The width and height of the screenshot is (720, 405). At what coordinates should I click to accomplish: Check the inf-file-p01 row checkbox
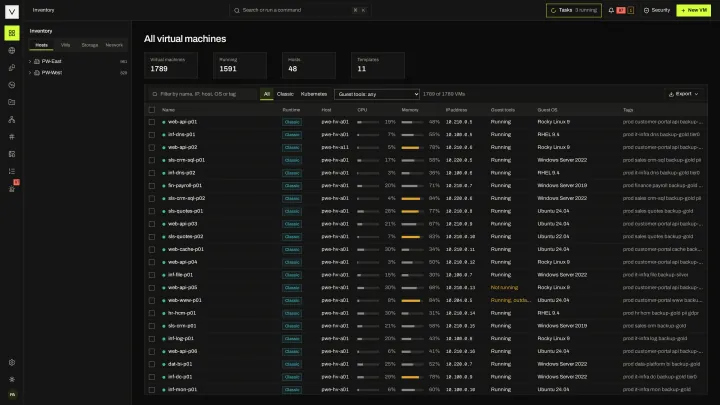click(x=152, y=275)
